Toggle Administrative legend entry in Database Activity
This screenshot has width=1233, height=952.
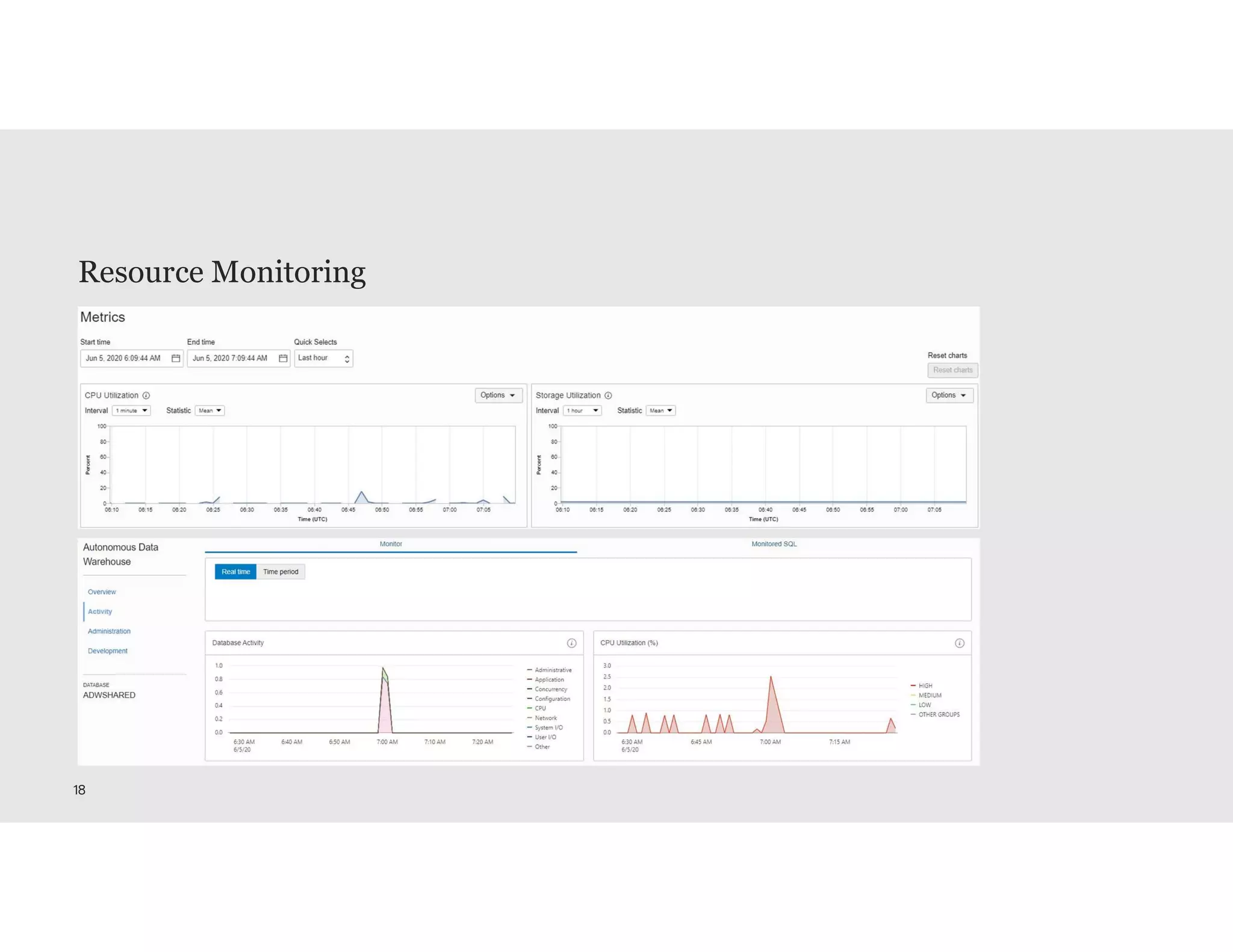pos(549,670)
